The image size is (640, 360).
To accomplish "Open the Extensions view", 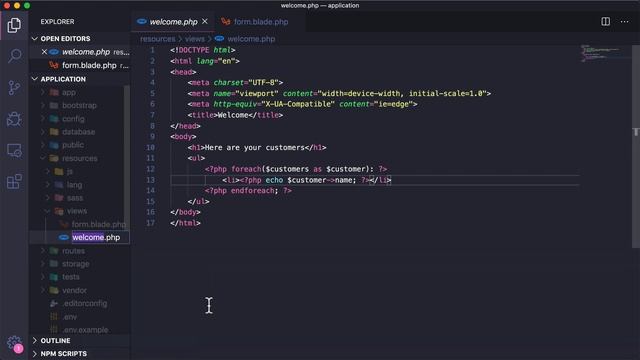I will tap(14, 181).
